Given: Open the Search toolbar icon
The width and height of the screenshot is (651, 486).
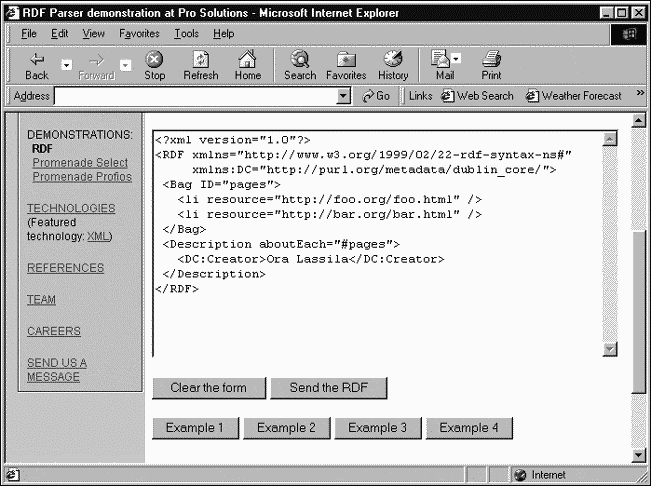Looking at the screenshot, I should click(x=299, y=59).
